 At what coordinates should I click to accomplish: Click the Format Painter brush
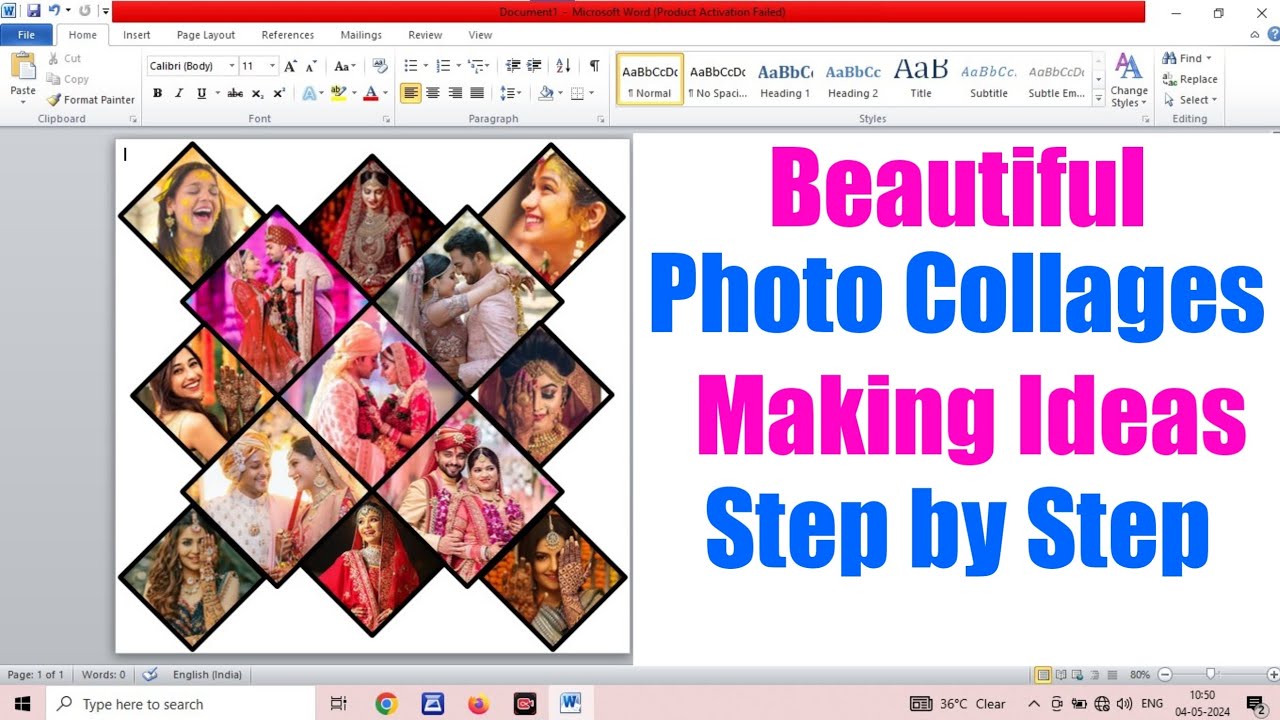click(54, 100)
